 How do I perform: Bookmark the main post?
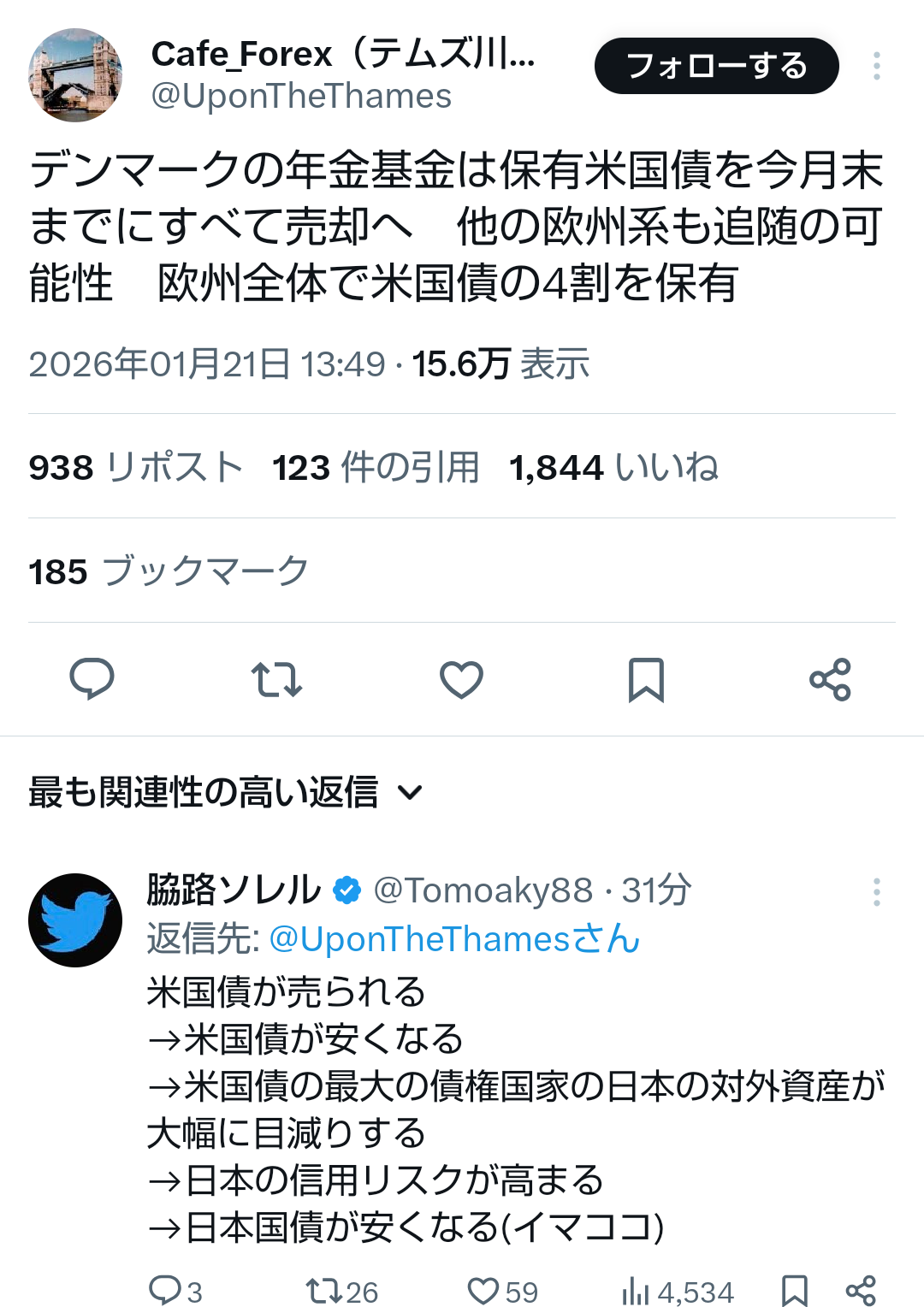pyautogui.click(x=646, y=679)
